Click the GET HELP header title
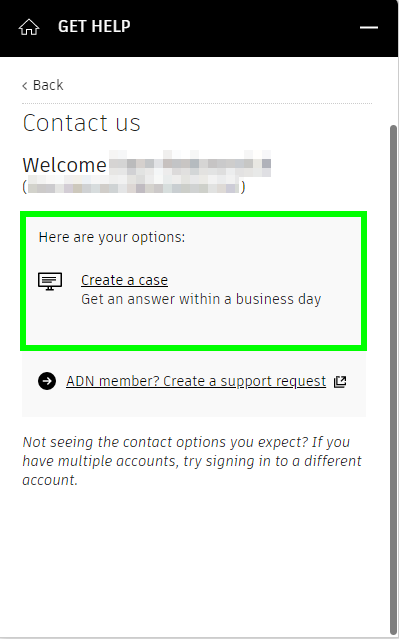The width and height of the screenshot is (399, 639). pyautogui.click(x=94, y=26)
